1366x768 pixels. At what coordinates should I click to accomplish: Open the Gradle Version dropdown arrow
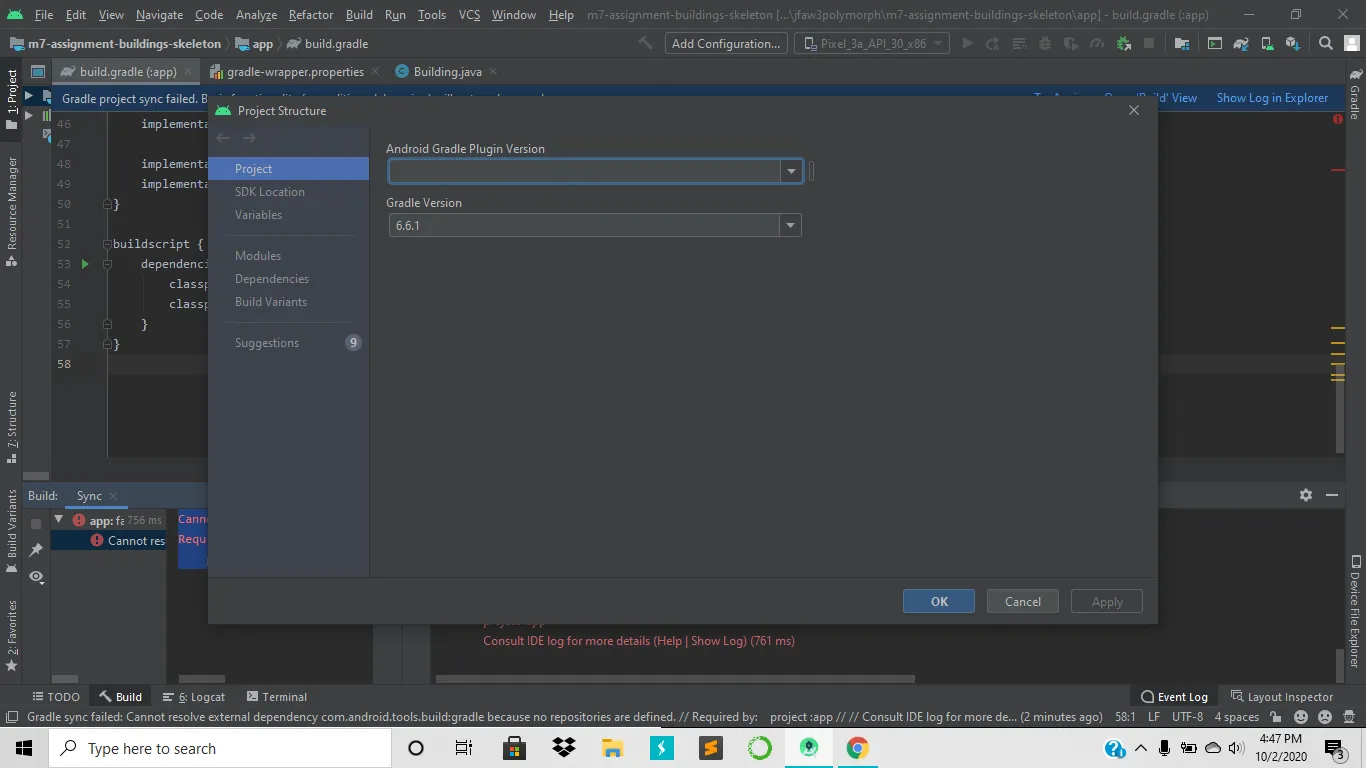point(791,225)
